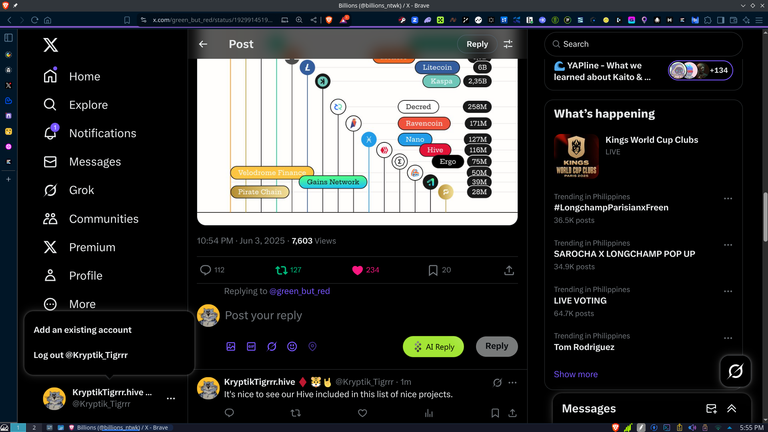
Task: Click the share post icon
Action: pyautogui.click(x=509, y=270)
